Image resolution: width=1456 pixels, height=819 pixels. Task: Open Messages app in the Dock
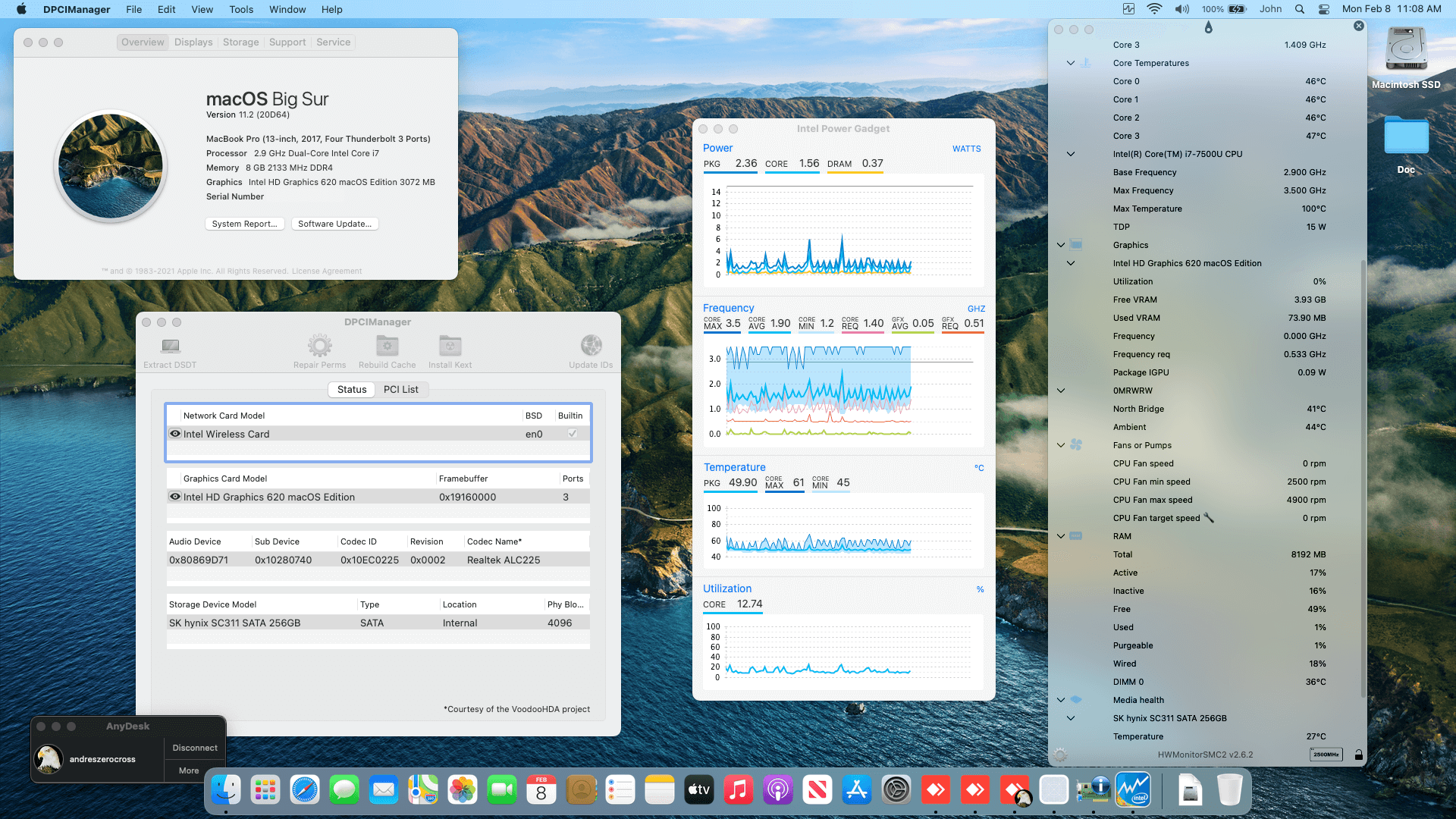point(344,790)
